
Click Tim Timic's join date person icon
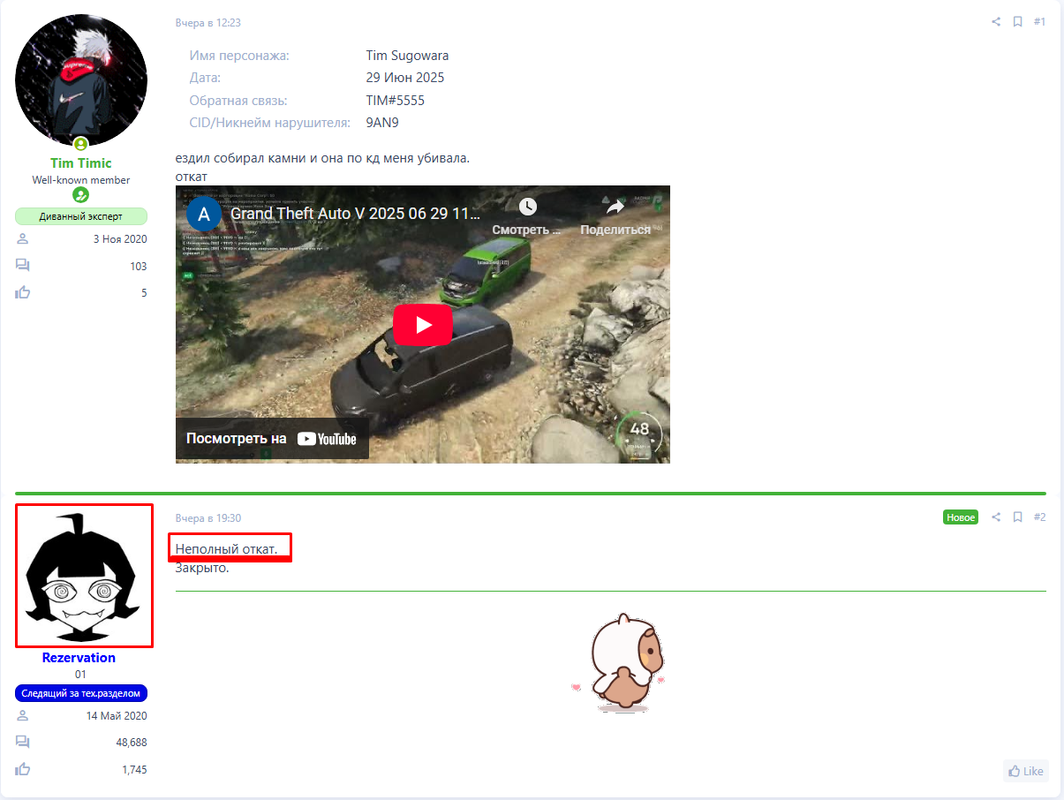pyautogui.click(x=22, y=239)
